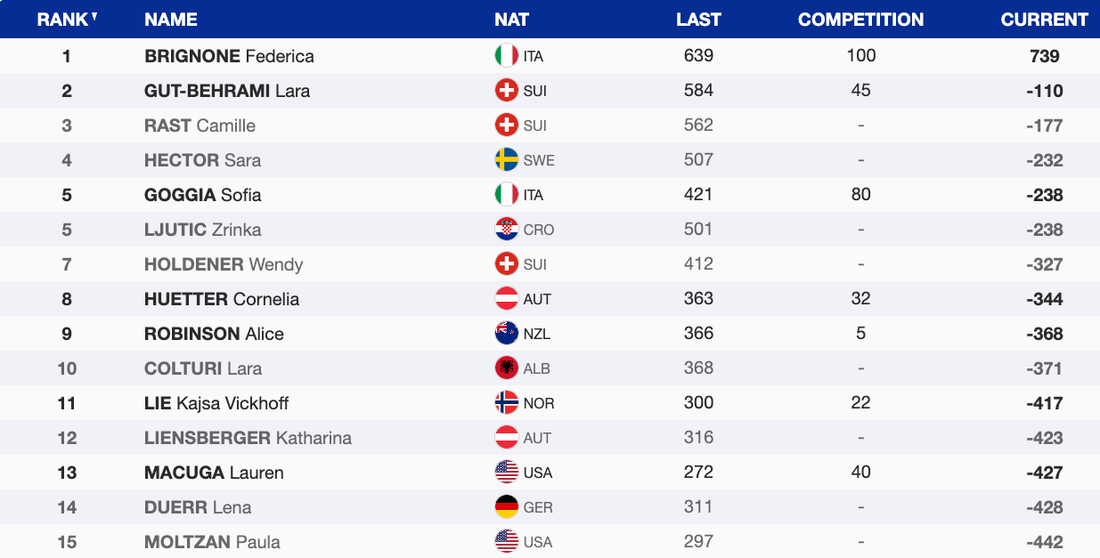
Task: Click Sweden flag icon in Hector row
Action: (x=506, y=160)
